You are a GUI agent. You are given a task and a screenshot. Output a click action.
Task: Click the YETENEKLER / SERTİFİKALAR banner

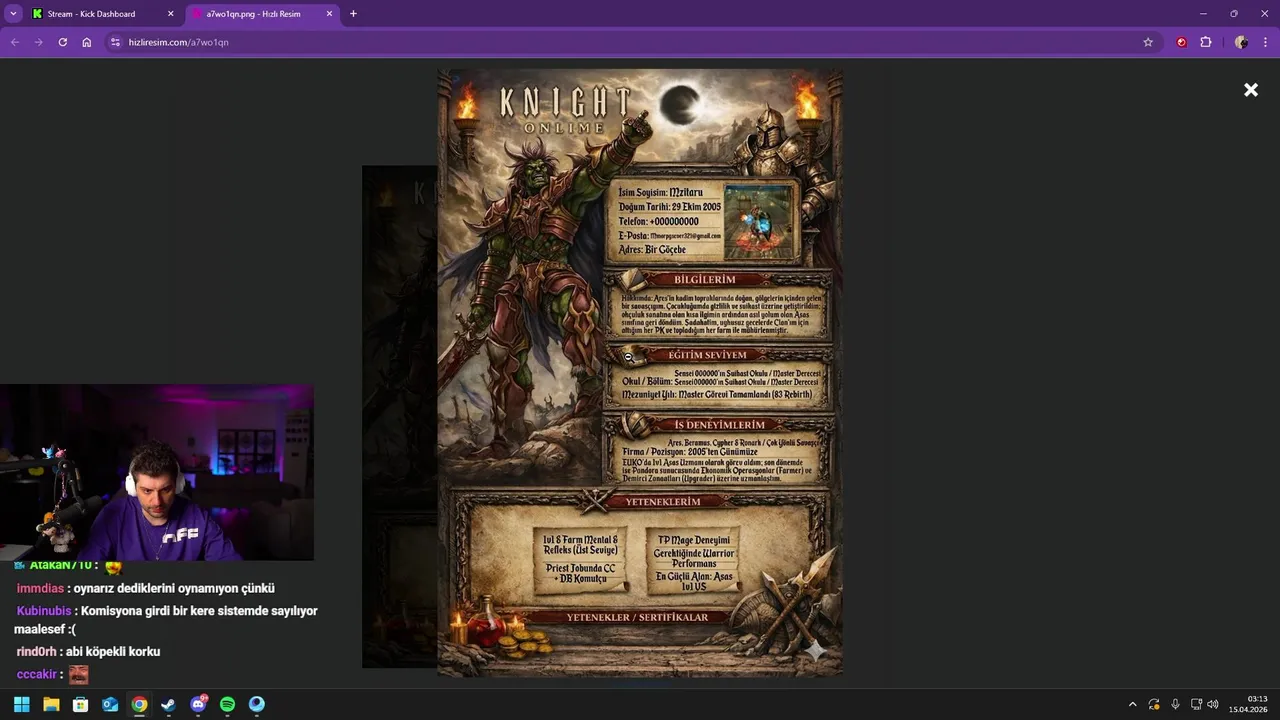pos(637,617)
